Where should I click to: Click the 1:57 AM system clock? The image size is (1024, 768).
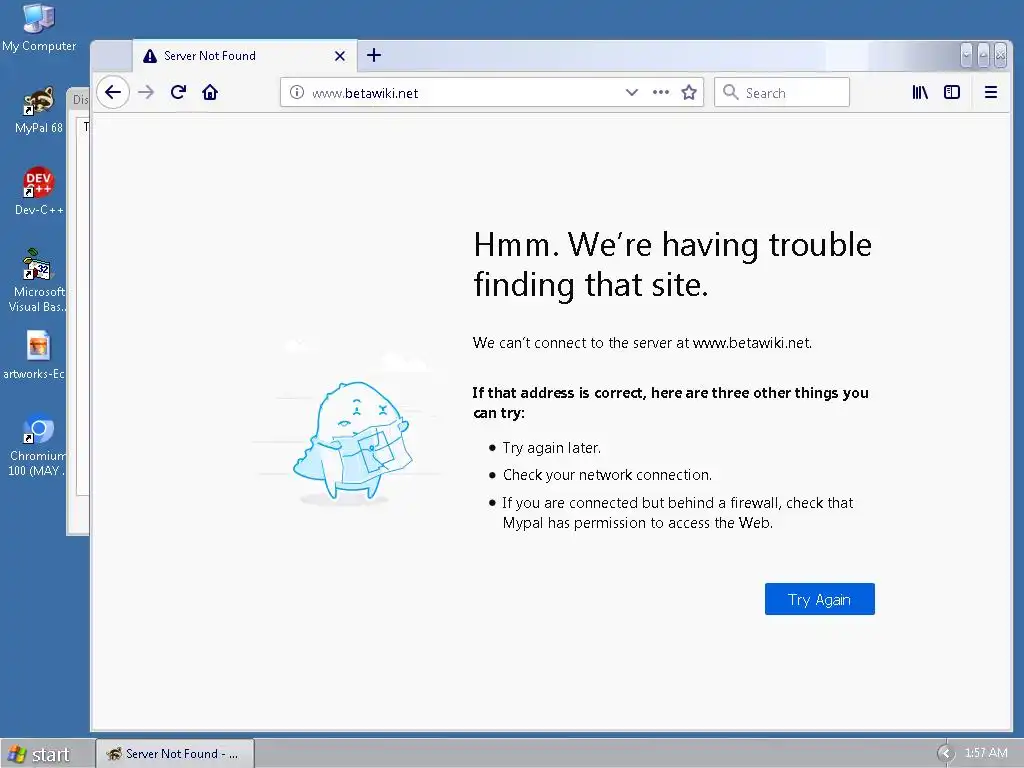(985, 753)
